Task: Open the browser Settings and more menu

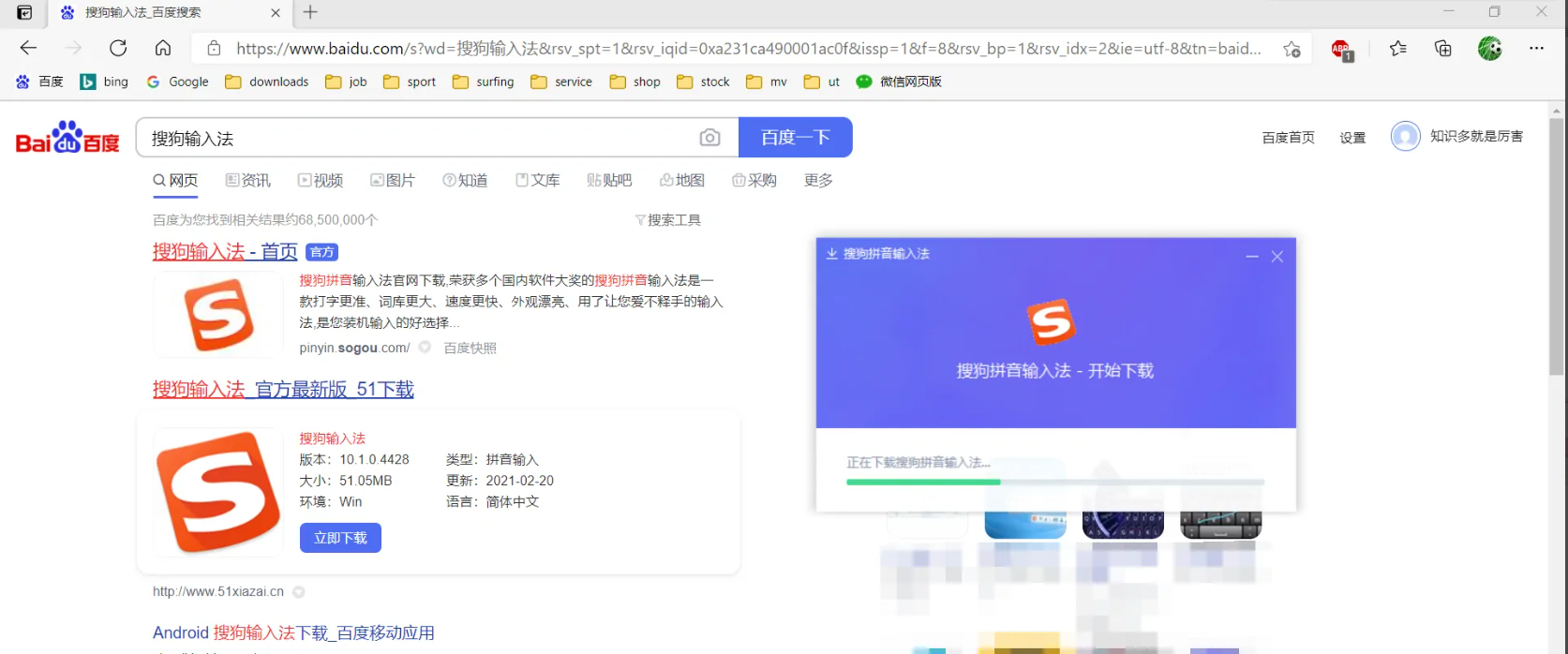Action: tap(1536, 48)
